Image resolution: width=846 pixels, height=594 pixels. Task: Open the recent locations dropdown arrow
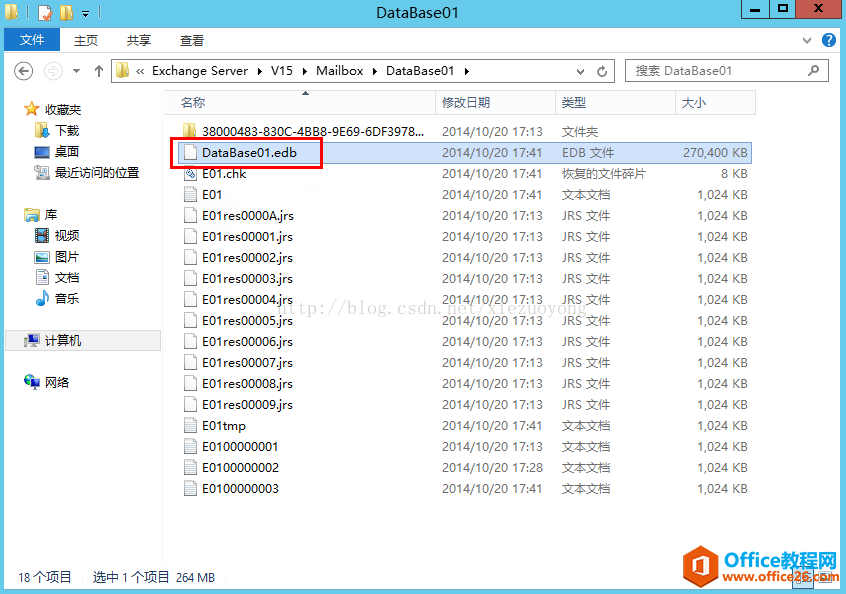(77, 71)
